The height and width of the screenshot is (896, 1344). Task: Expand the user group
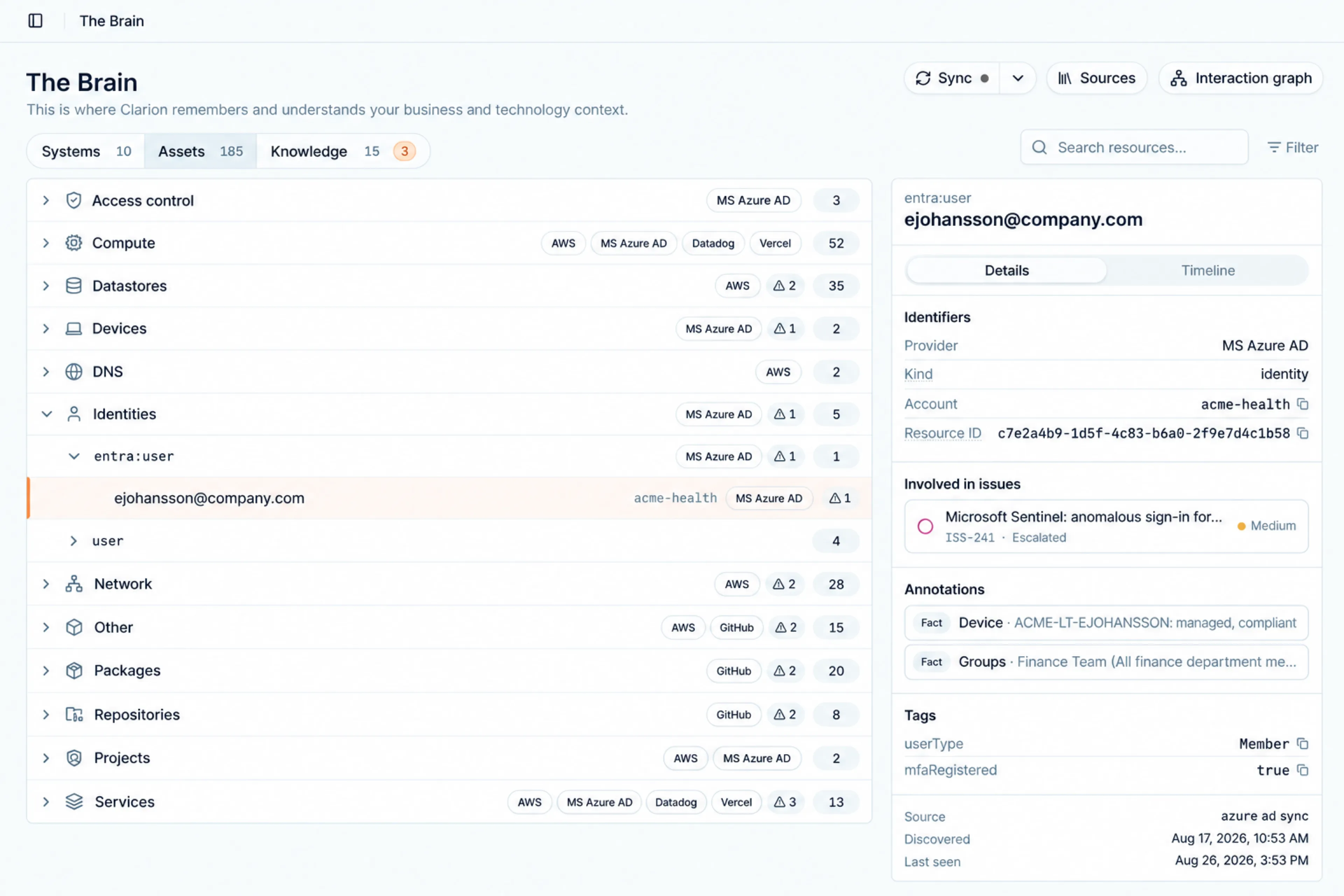pyautogui.click(x=74, y=540)
